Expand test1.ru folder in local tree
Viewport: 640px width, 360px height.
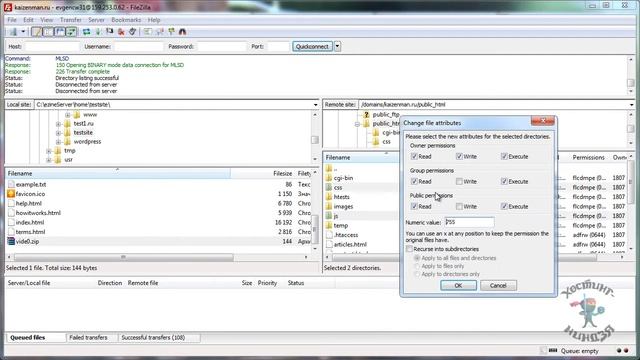[58, 124]
